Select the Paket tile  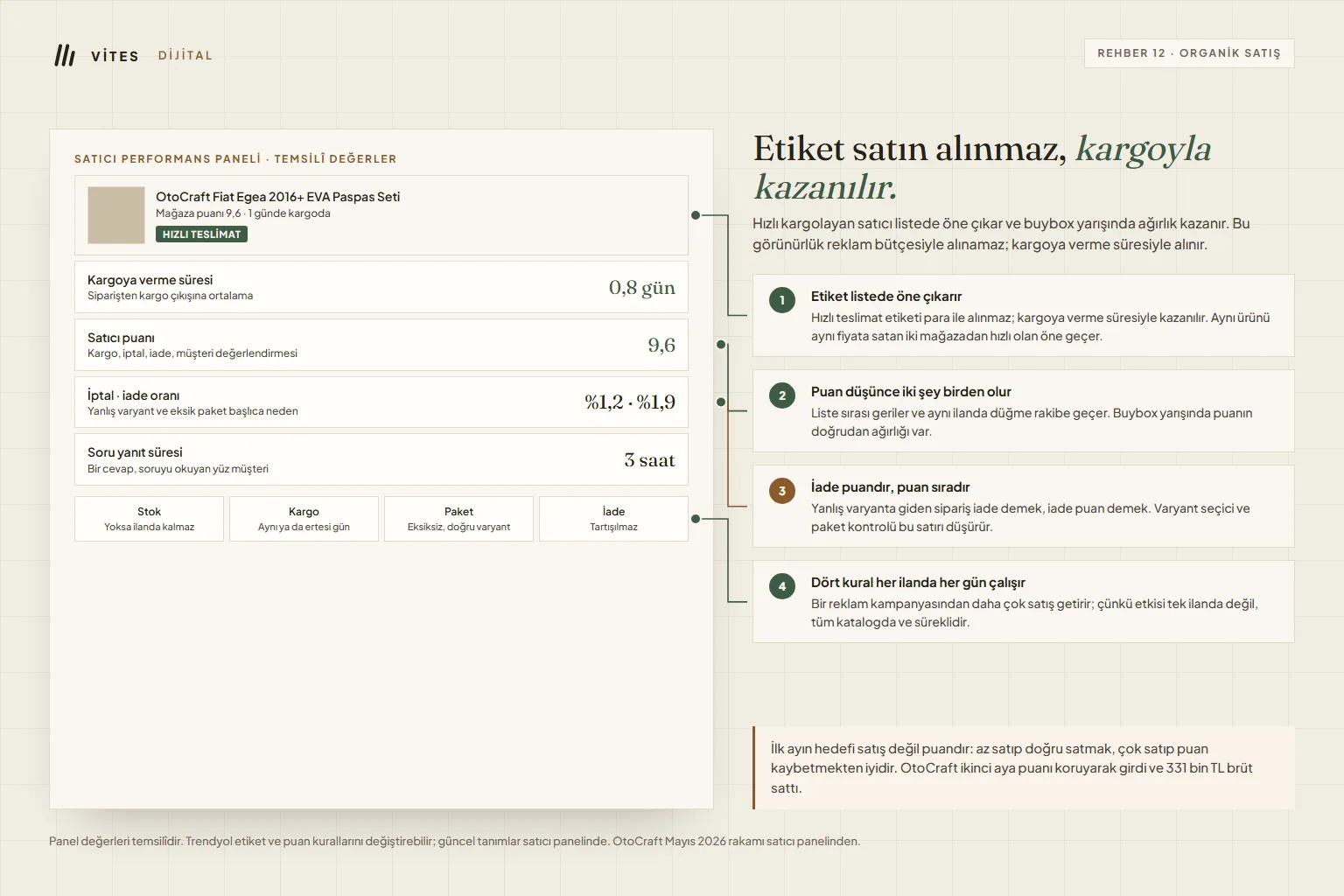pos(458,519)
